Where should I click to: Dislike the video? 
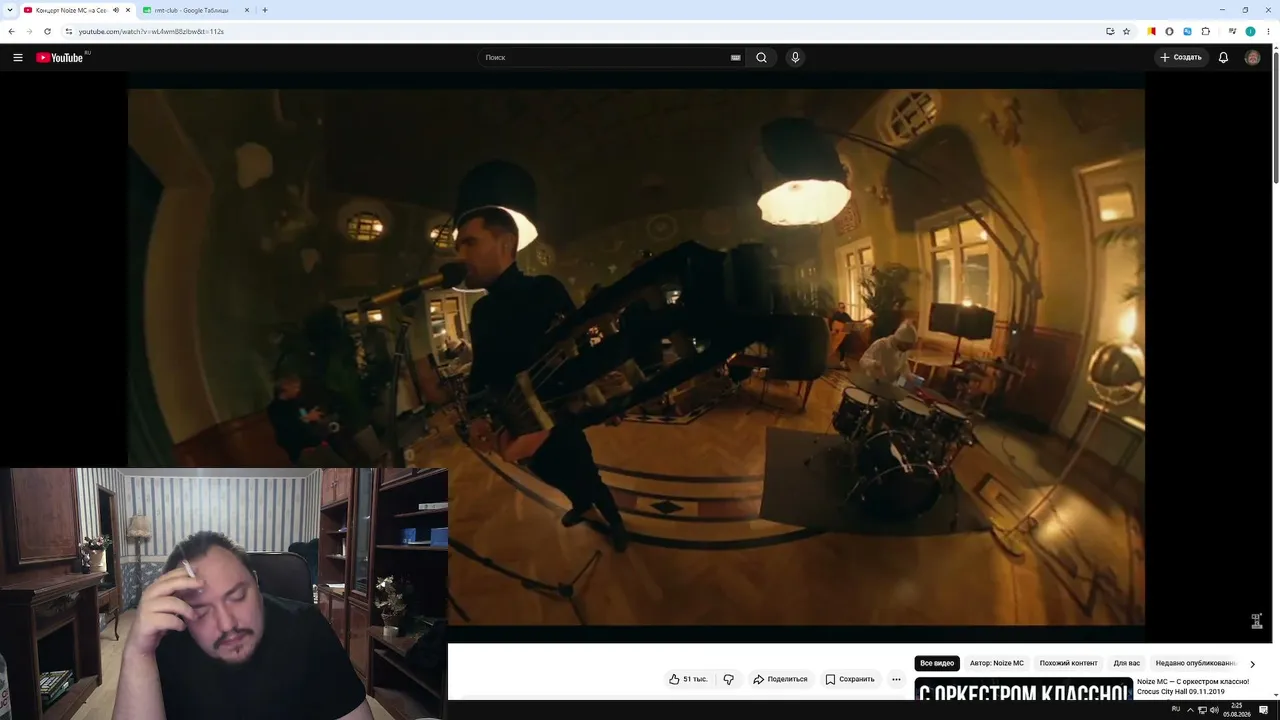pyautogui.click(x=728, y=679)
